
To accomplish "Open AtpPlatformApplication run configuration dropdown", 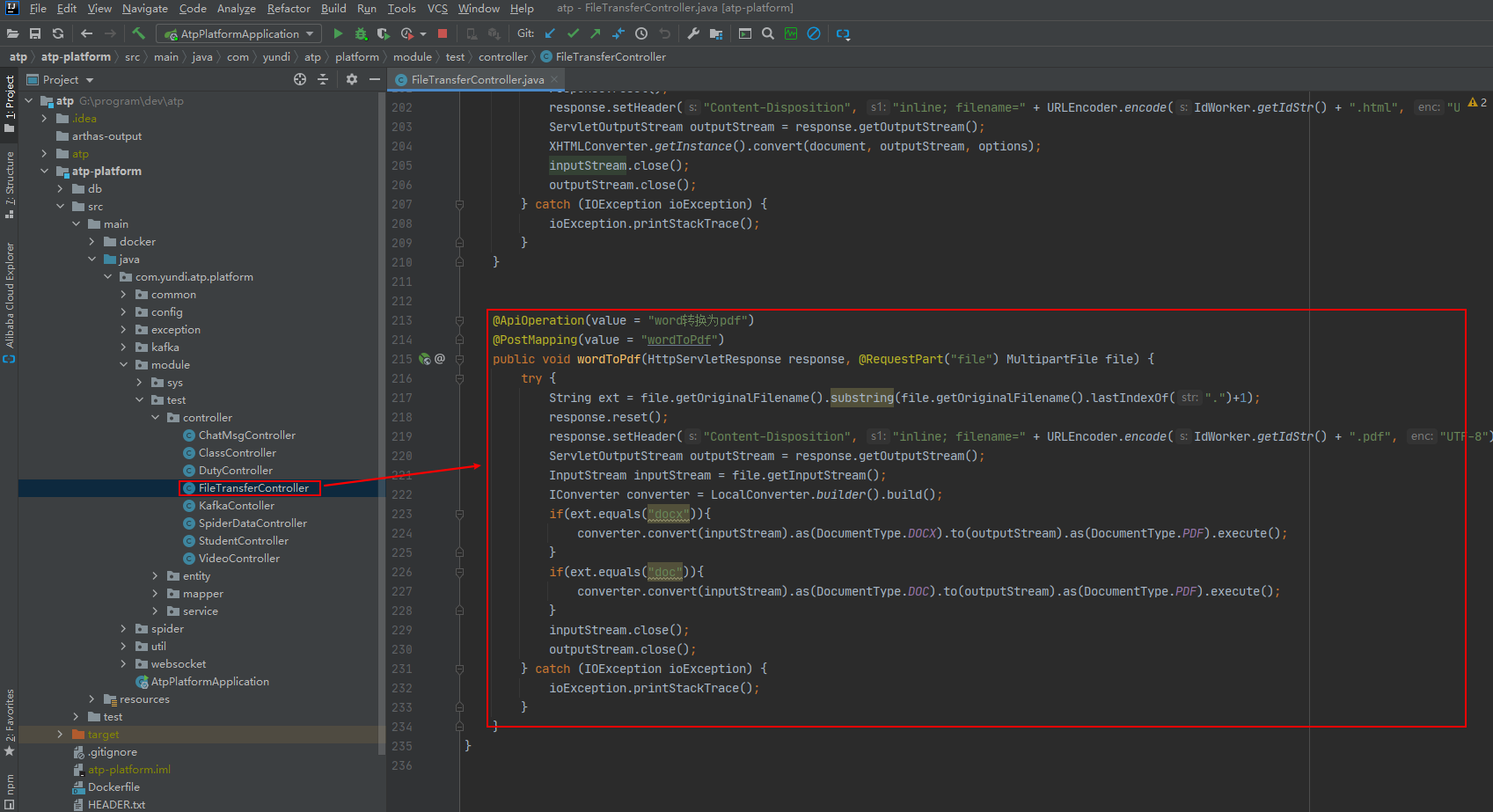I will [239, 33].
